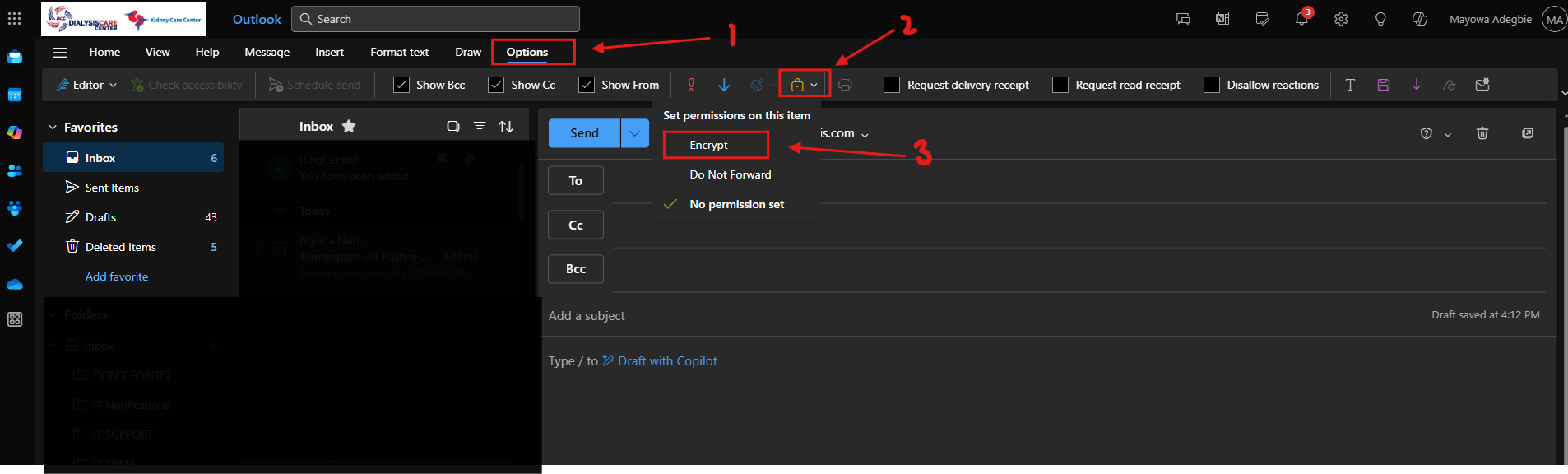Click the Select mode icon in Inbox header
The width and height of the screenshot is (1568, 474).
(452, 126)
